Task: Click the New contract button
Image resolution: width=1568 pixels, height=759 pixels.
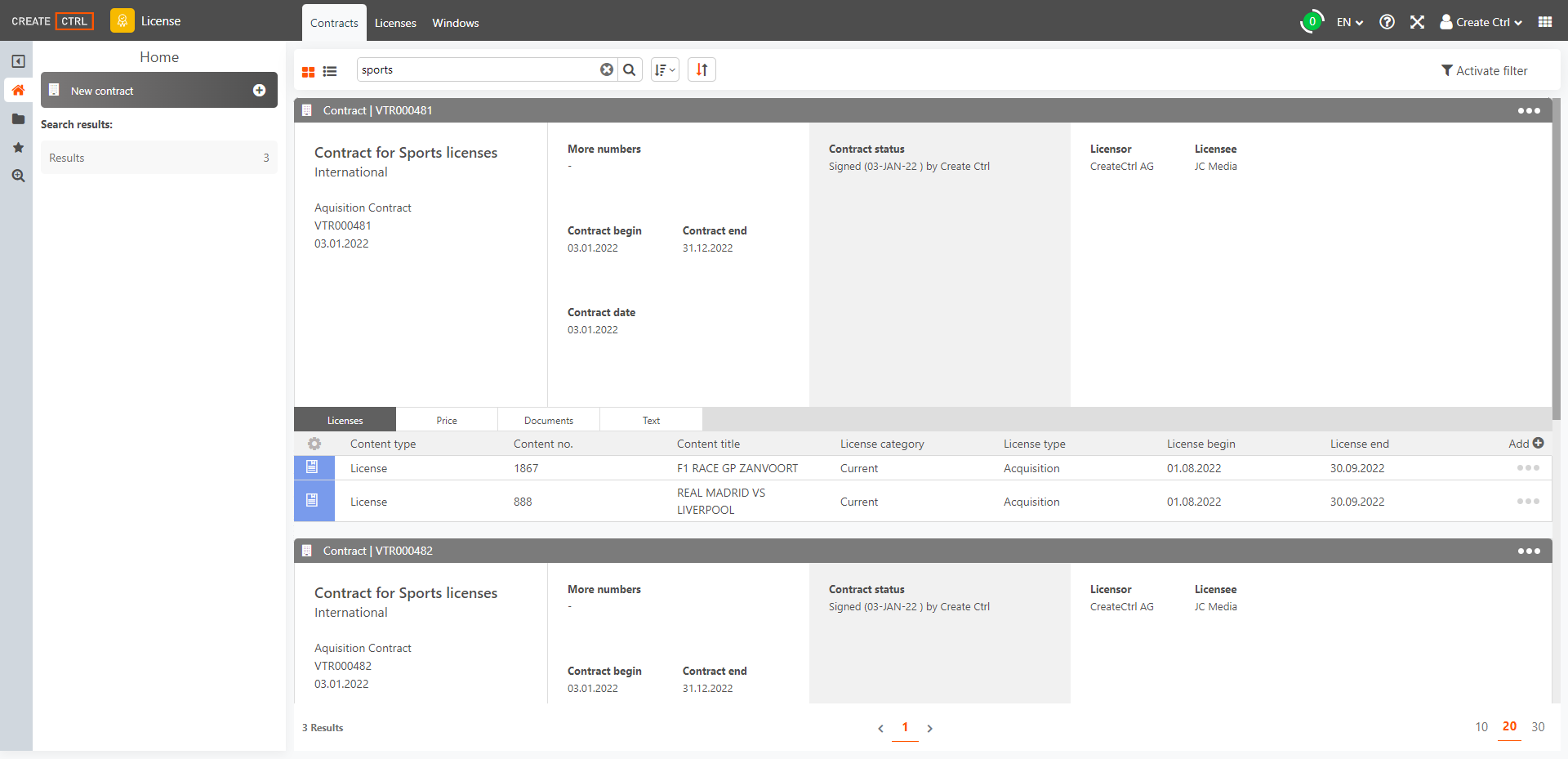Action: 159,90
